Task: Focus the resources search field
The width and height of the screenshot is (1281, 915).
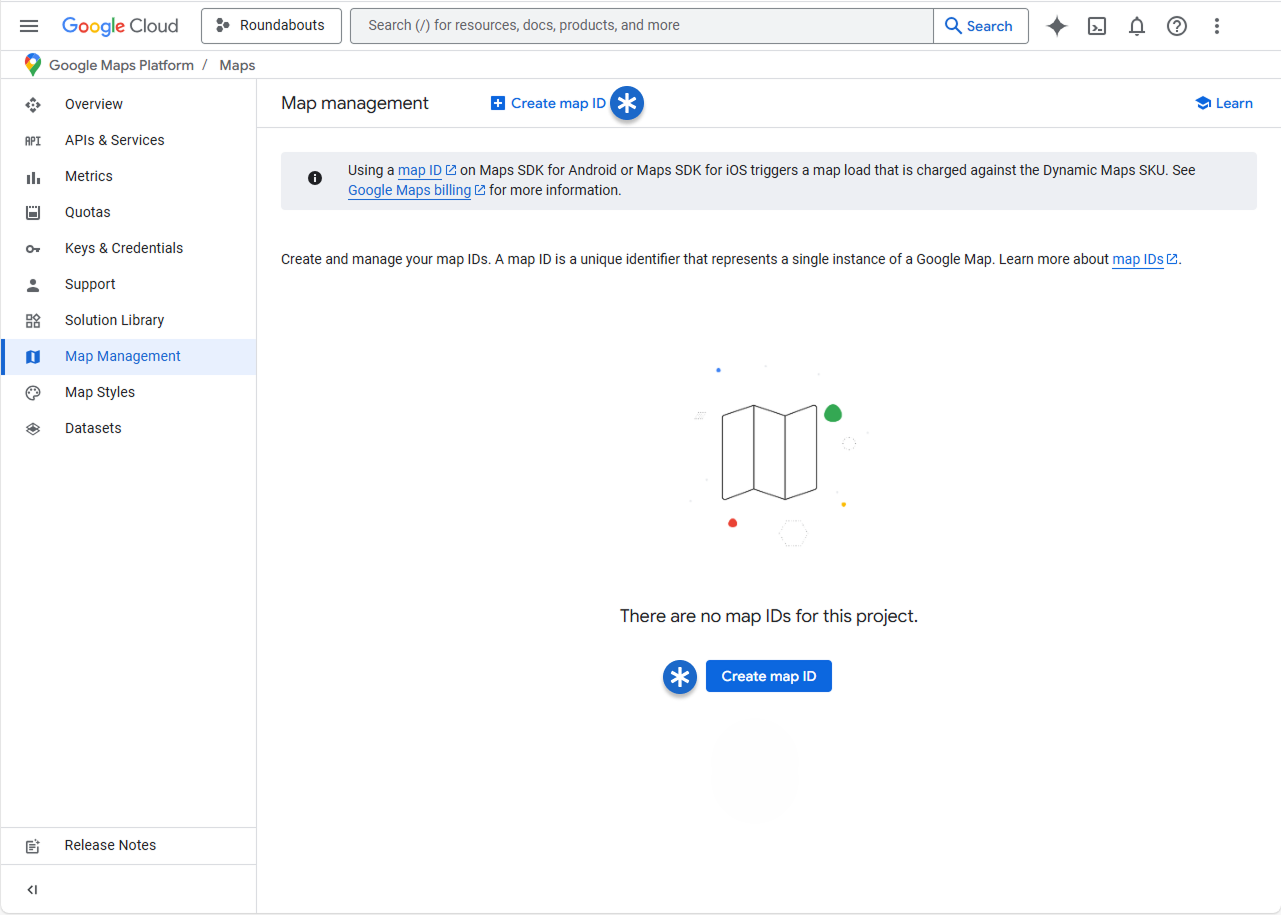Action: tap(641, 26)
